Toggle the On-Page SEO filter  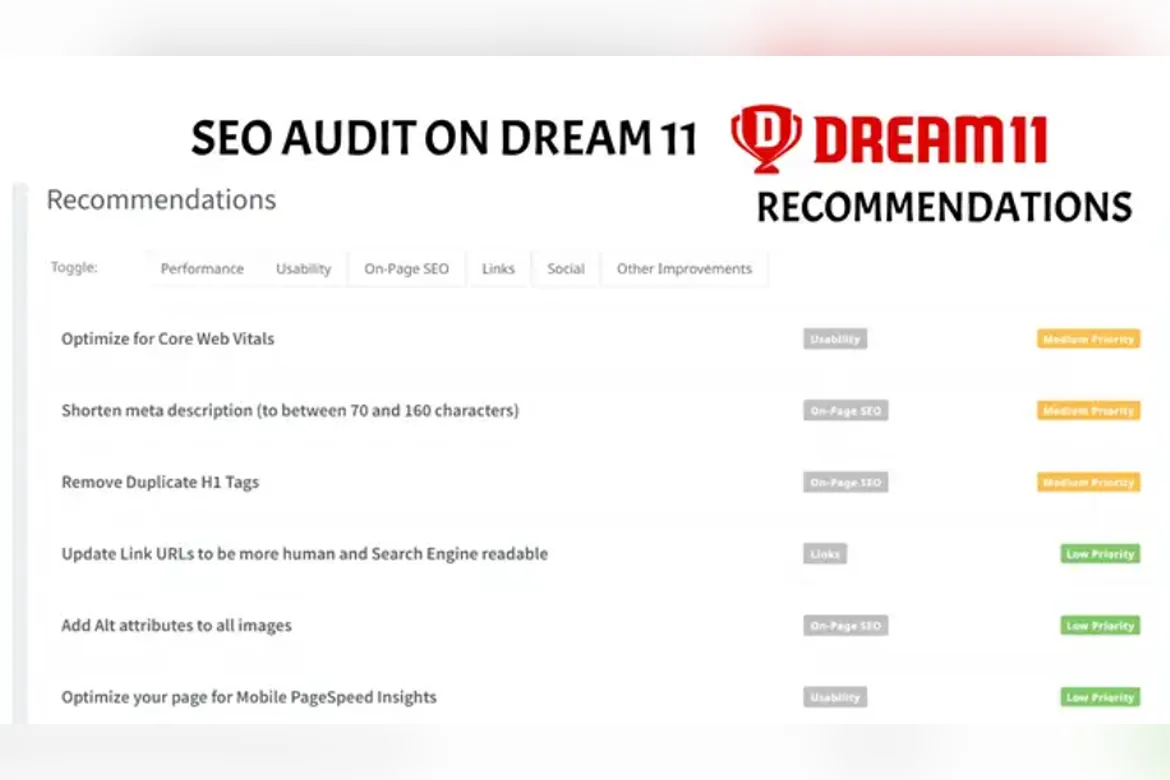[x=407, y=269]
